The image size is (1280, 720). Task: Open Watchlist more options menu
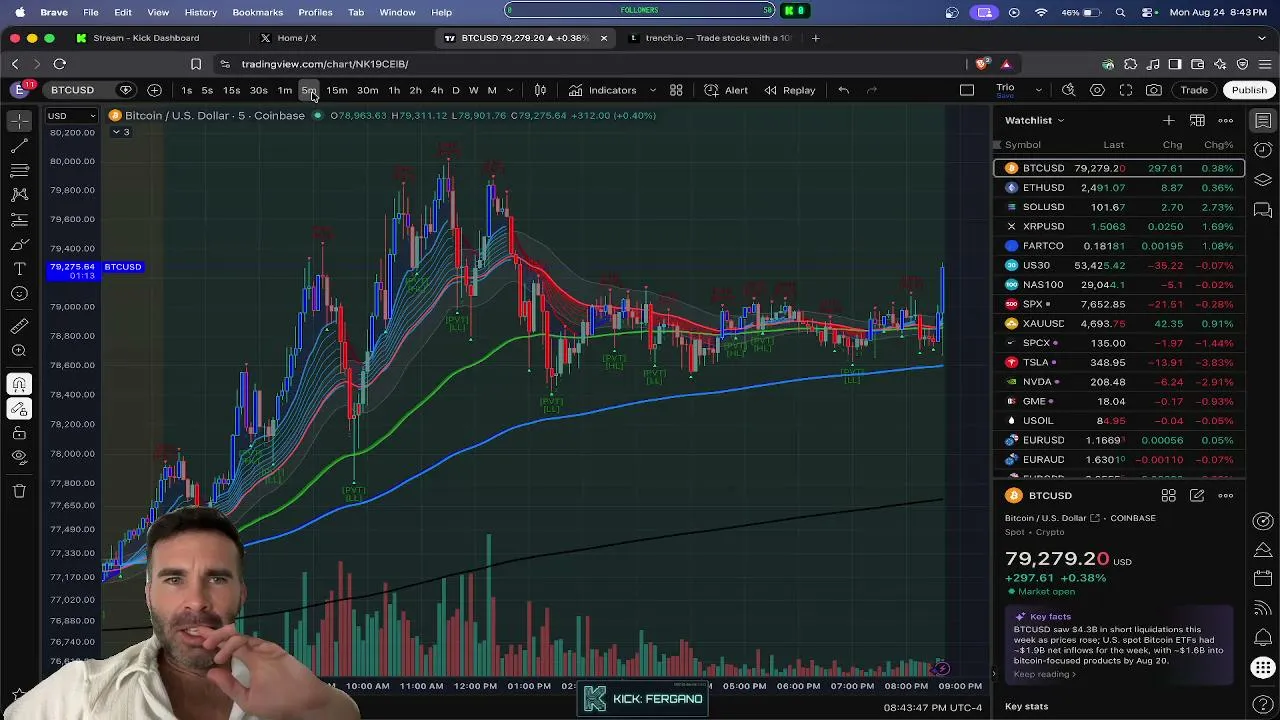click(x=1226, y=121)
